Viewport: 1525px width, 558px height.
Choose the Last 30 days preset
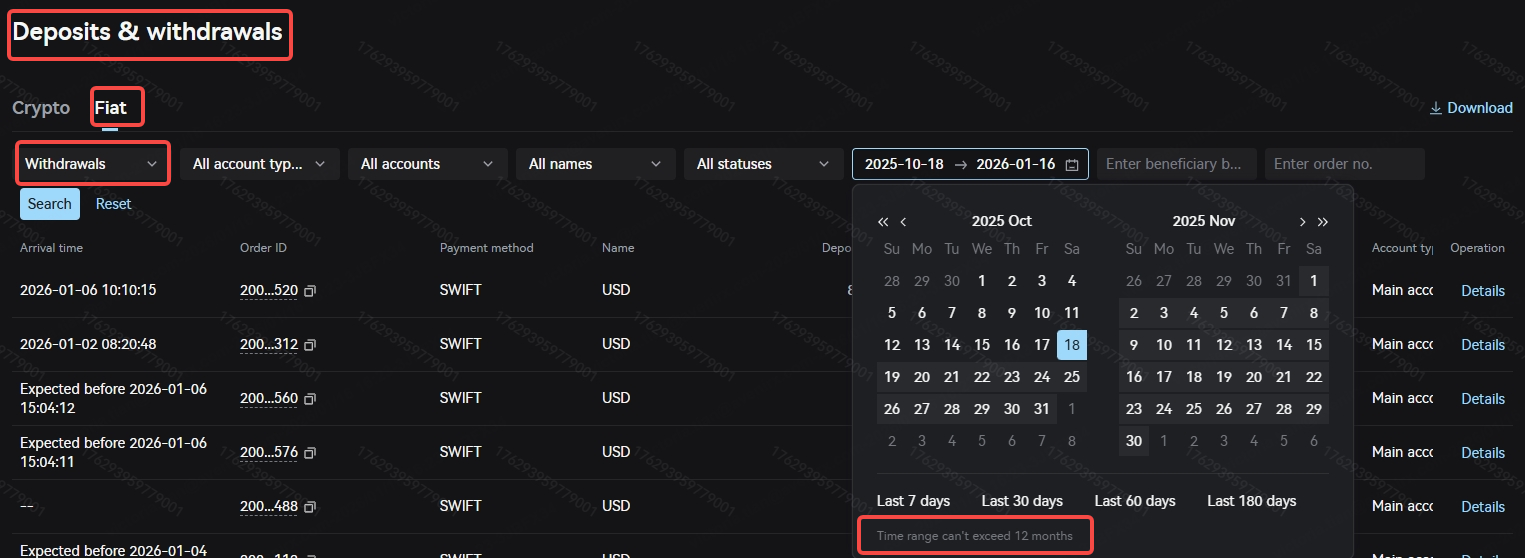coord(1022,501)
